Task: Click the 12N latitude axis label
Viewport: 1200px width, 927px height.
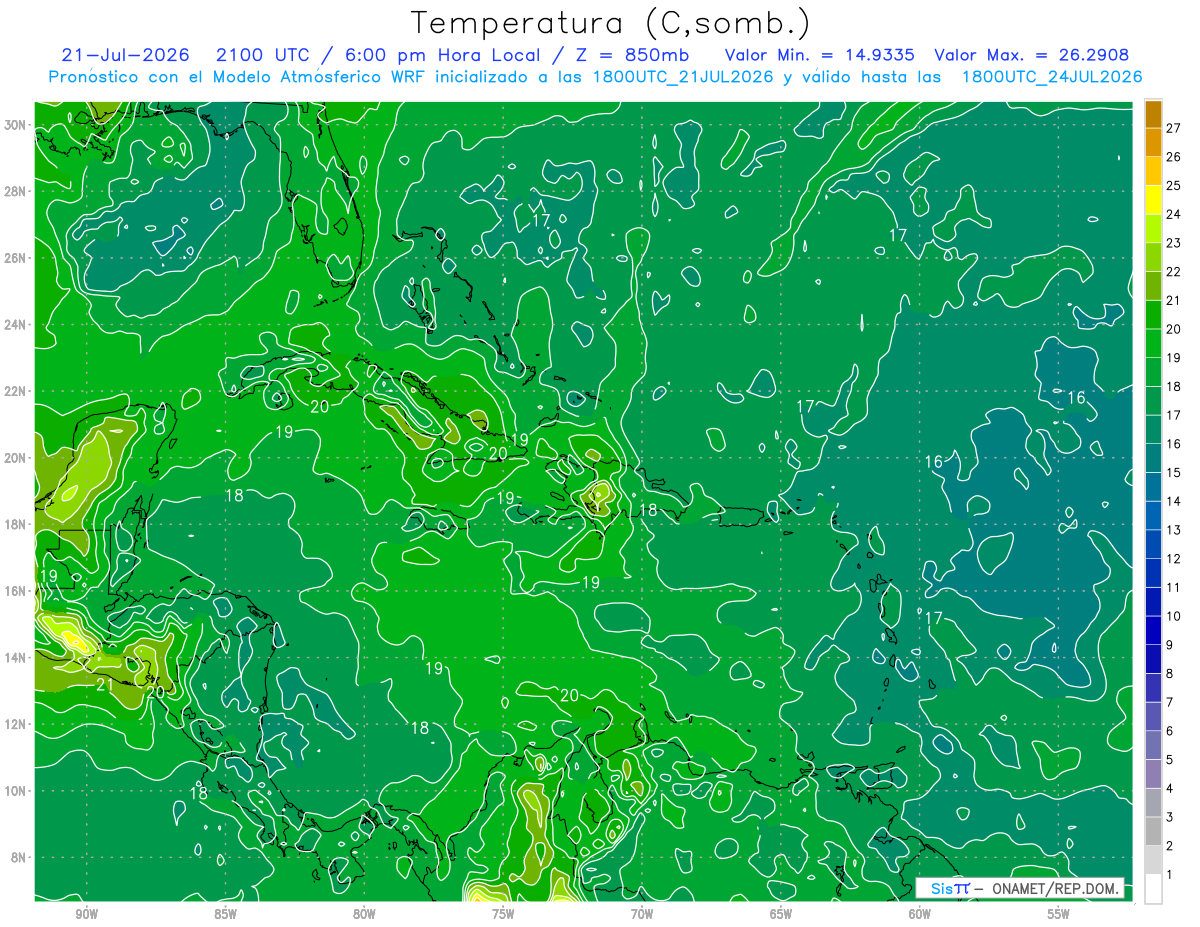Action: [x=15, y=724]
